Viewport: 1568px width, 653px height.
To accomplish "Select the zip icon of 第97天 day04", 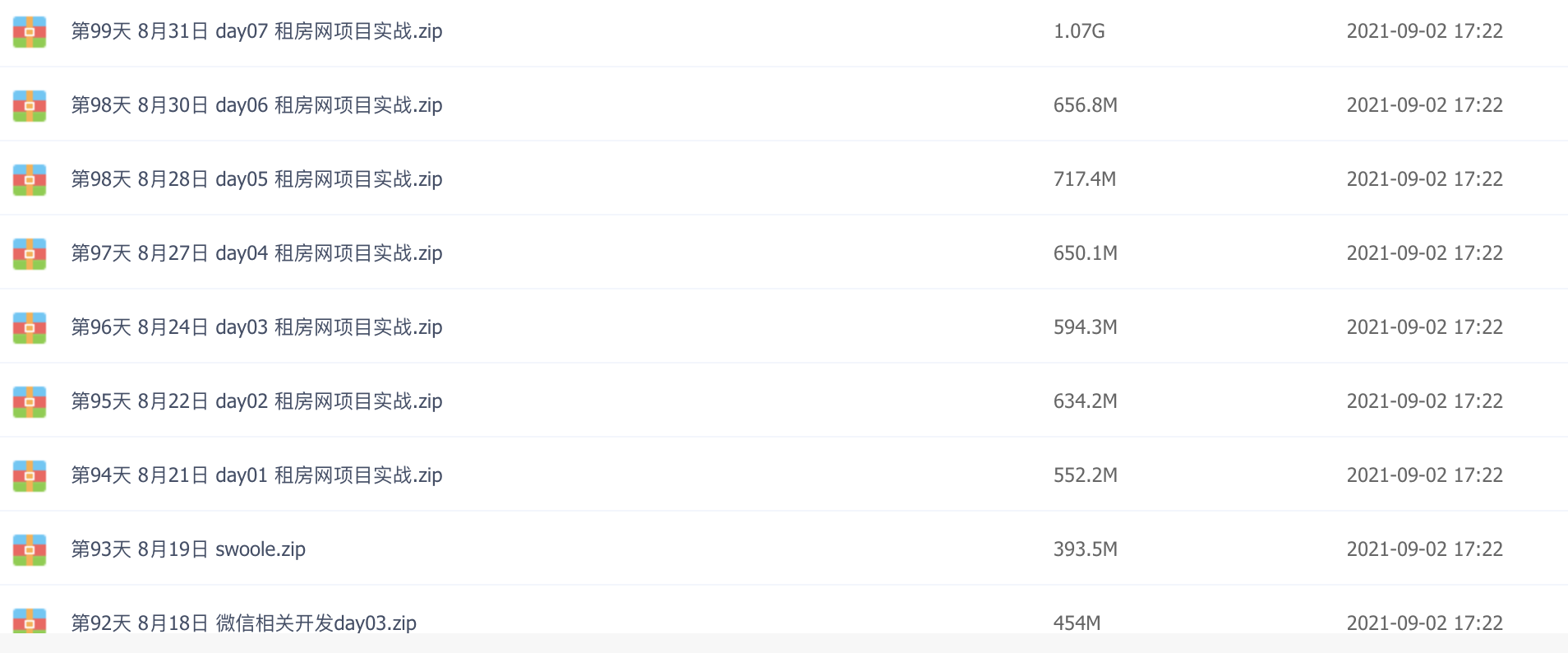I will (30, 253).
